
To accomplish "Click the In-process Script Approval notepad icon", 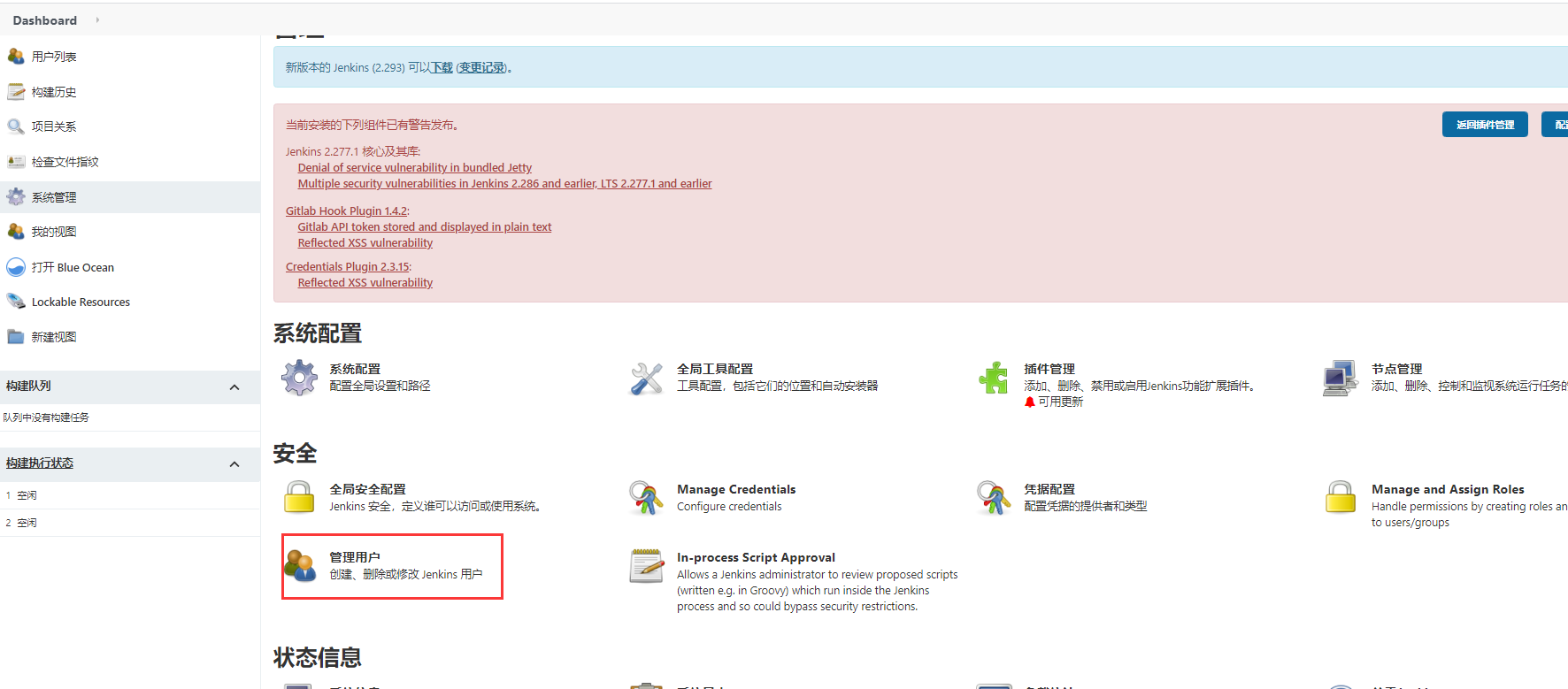I will [x=647, y=566].
